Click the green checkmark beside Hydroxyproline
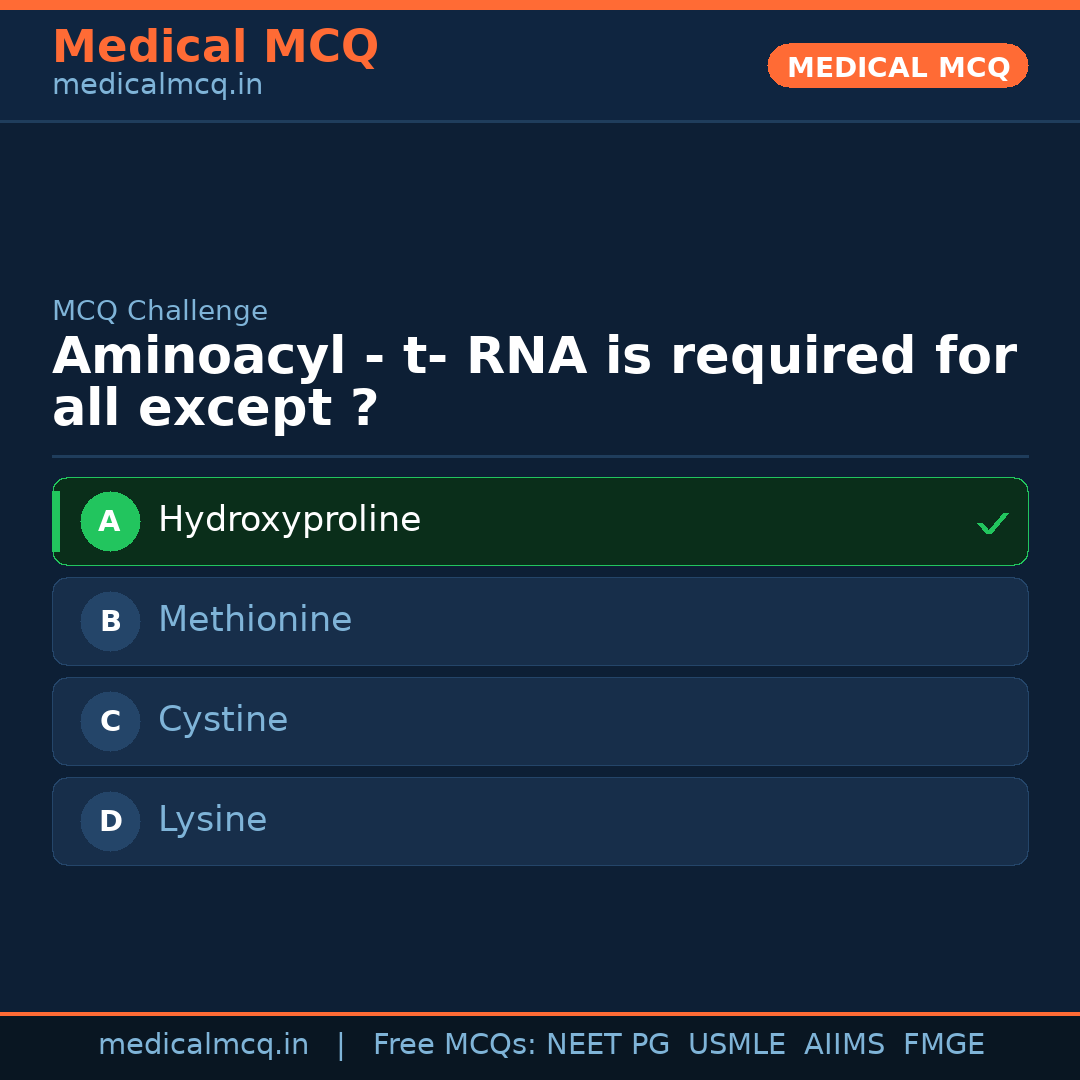 pos(992,523)
